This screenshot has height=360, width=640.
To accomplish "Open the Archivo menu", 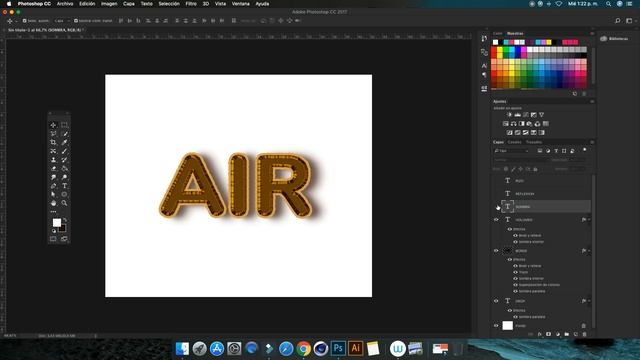I will pyautogui.click(x=65, y=4).
